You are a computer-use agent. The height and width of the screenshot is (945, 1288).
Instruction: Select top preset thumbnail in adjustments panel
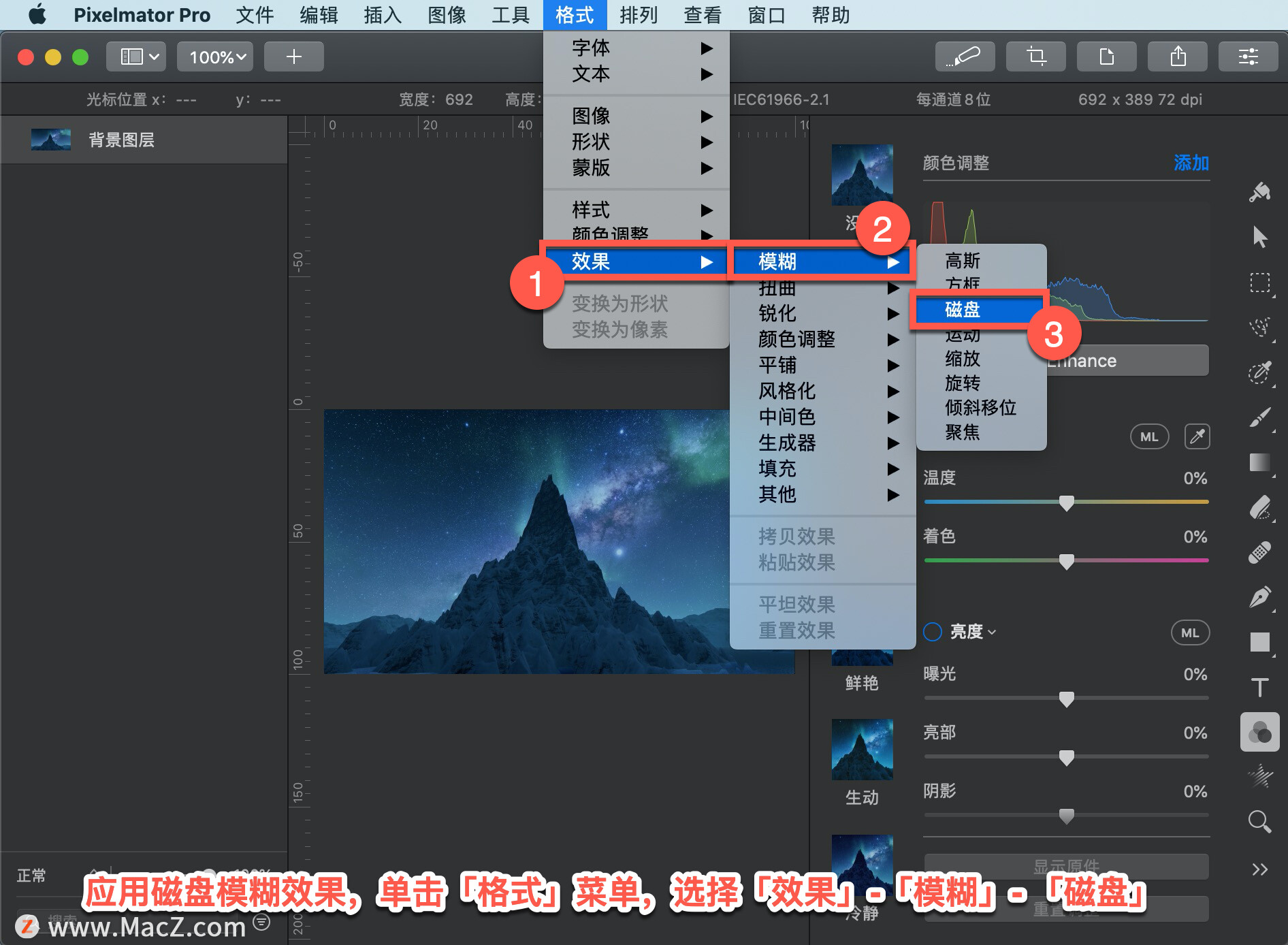(862, 174)
